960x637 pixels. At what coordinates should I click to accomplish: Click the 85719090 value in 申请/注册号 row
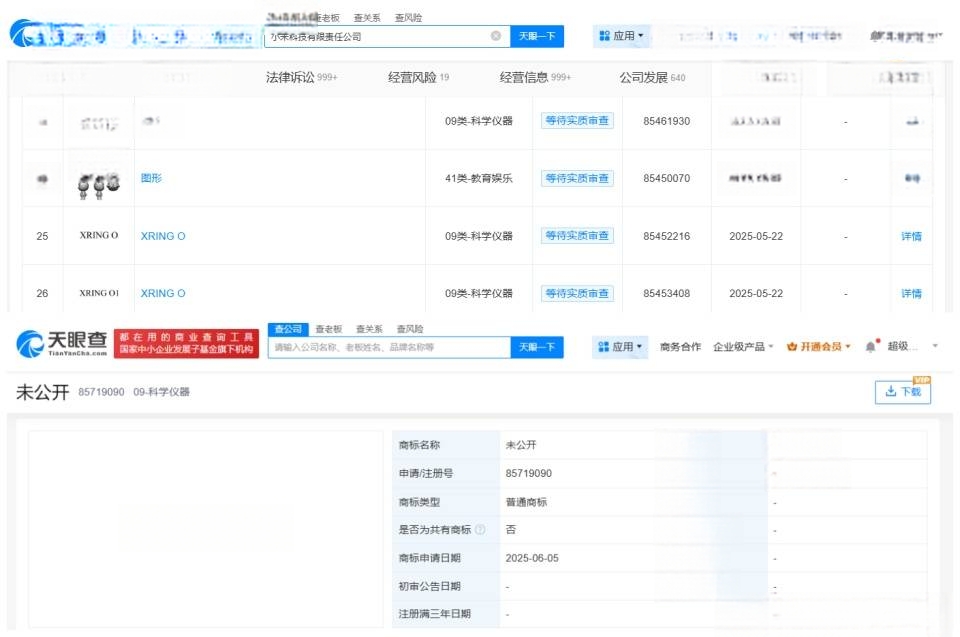[x=528, y=473]
